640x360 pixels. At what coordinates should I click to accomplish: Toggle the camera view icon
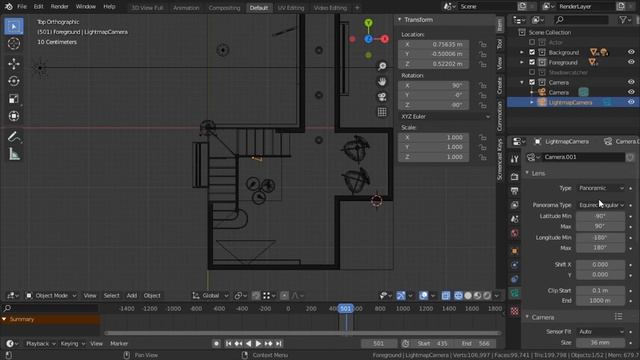tap(382, 97)
